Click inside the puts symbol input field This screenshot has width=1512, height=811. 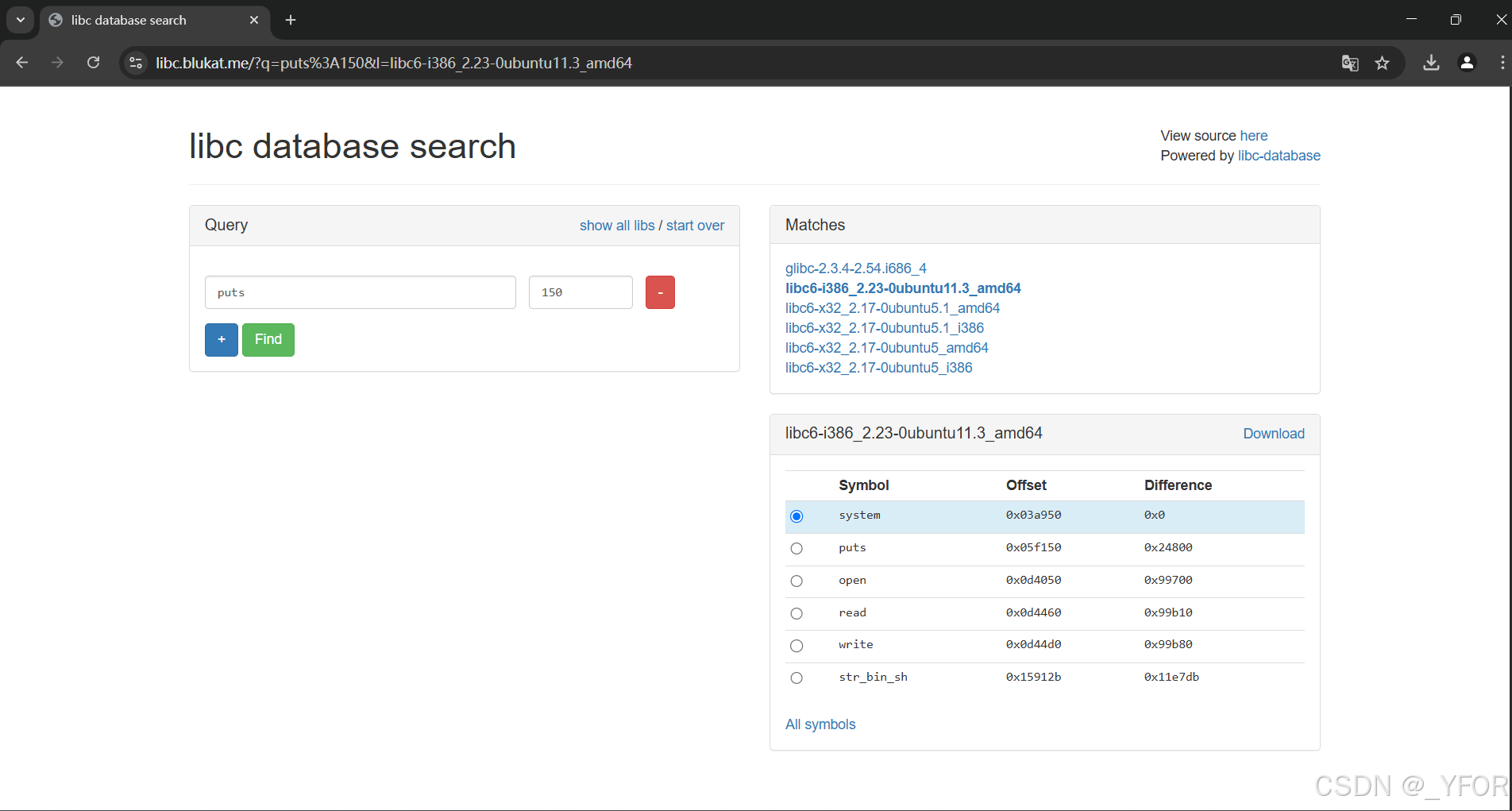click(x=360, y=292)
